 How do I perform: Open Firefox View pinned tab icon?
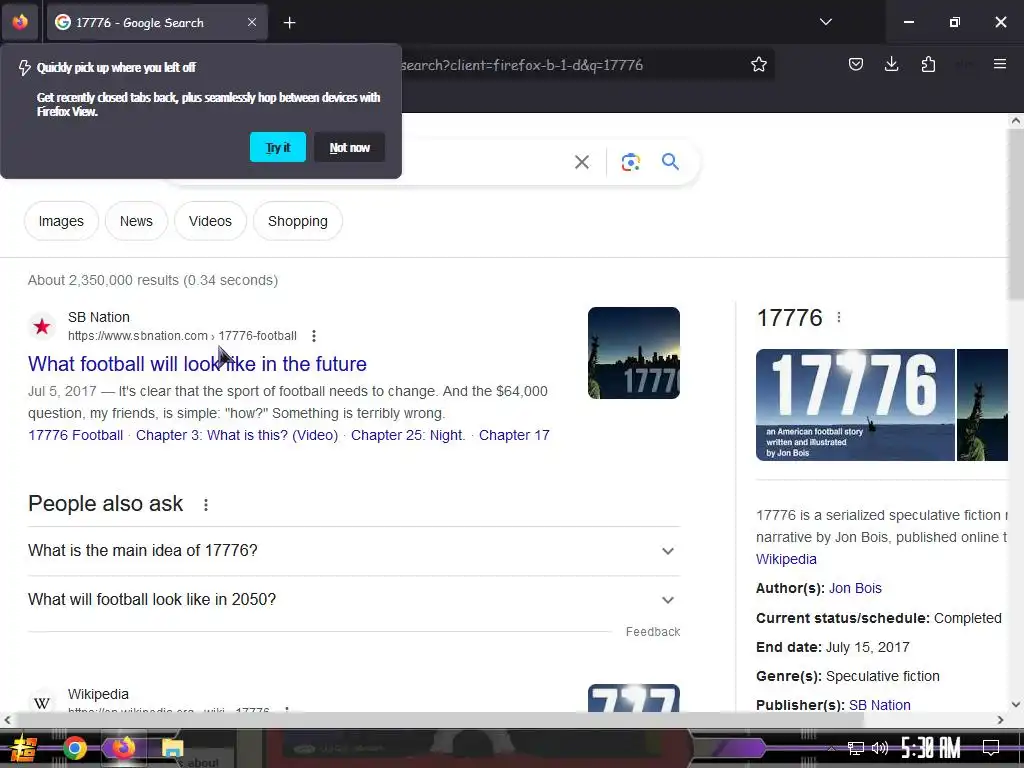20,22
